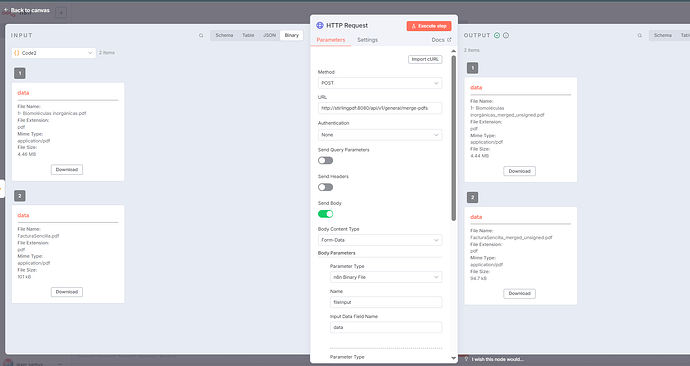The image size is (690, 366).
Task: Click input item number 2 badge
Action: (x=20, y=196)
